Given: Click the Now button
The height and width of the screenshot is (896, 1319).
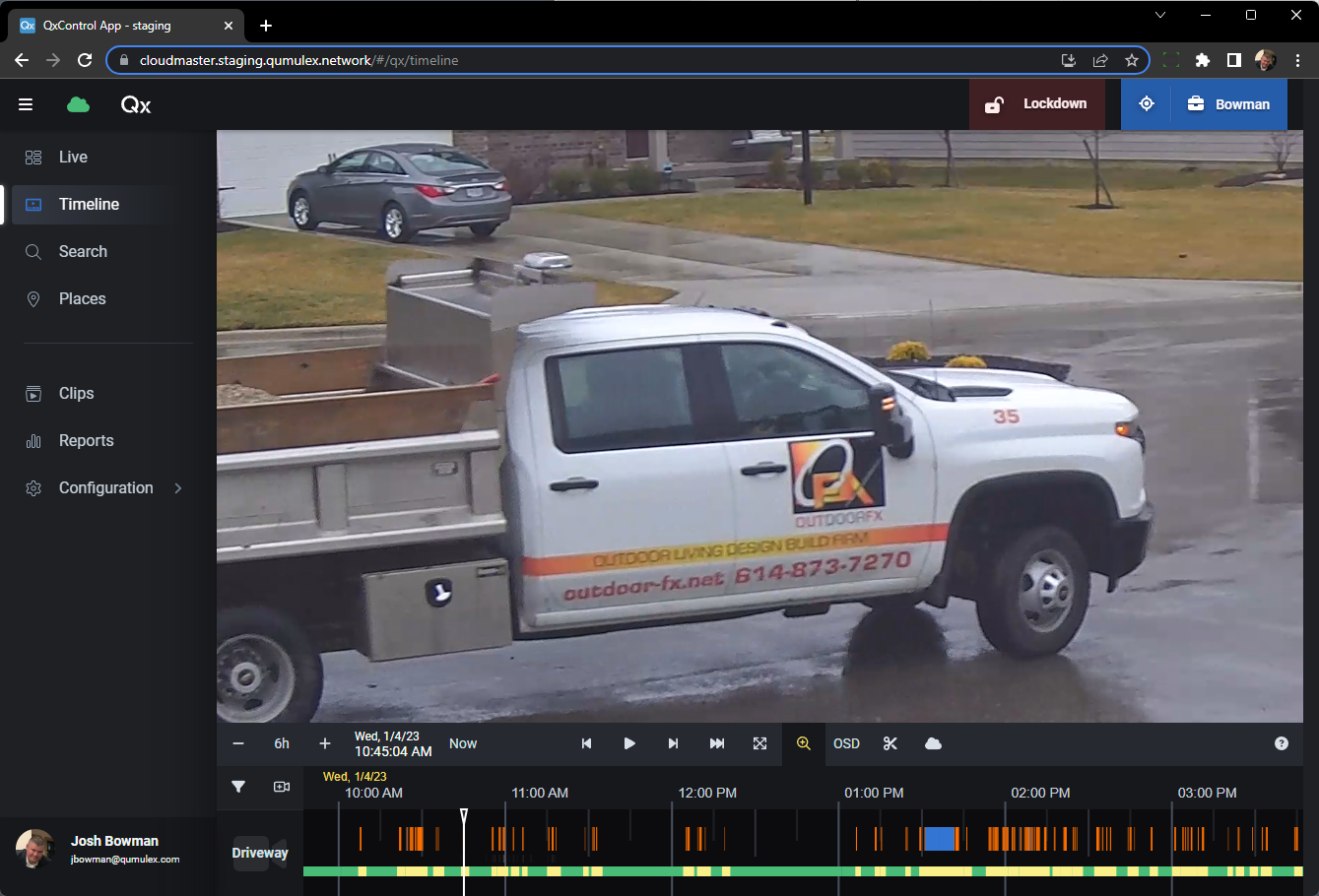Looking at the screenshot, I should (x=463, y=743).
